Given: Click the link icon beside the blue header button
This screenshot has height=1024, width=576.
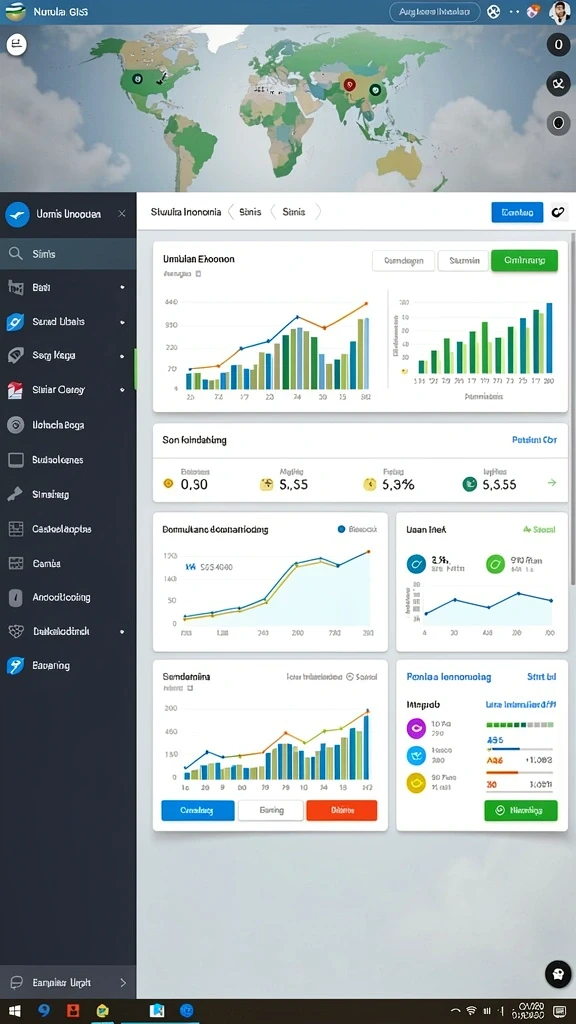Looking at the screenshot, I should [558, 212].
